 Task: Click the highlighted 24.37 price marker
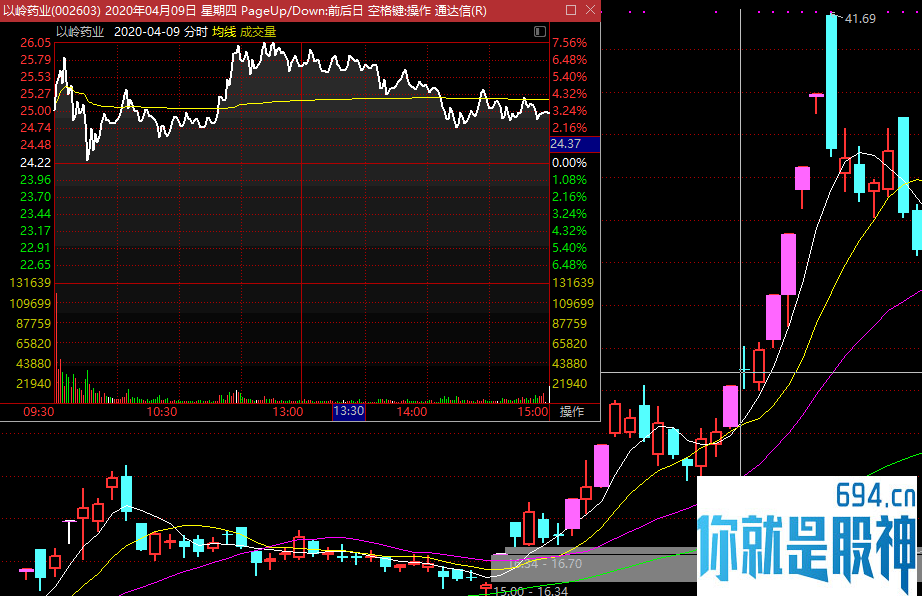pos(574,144)
